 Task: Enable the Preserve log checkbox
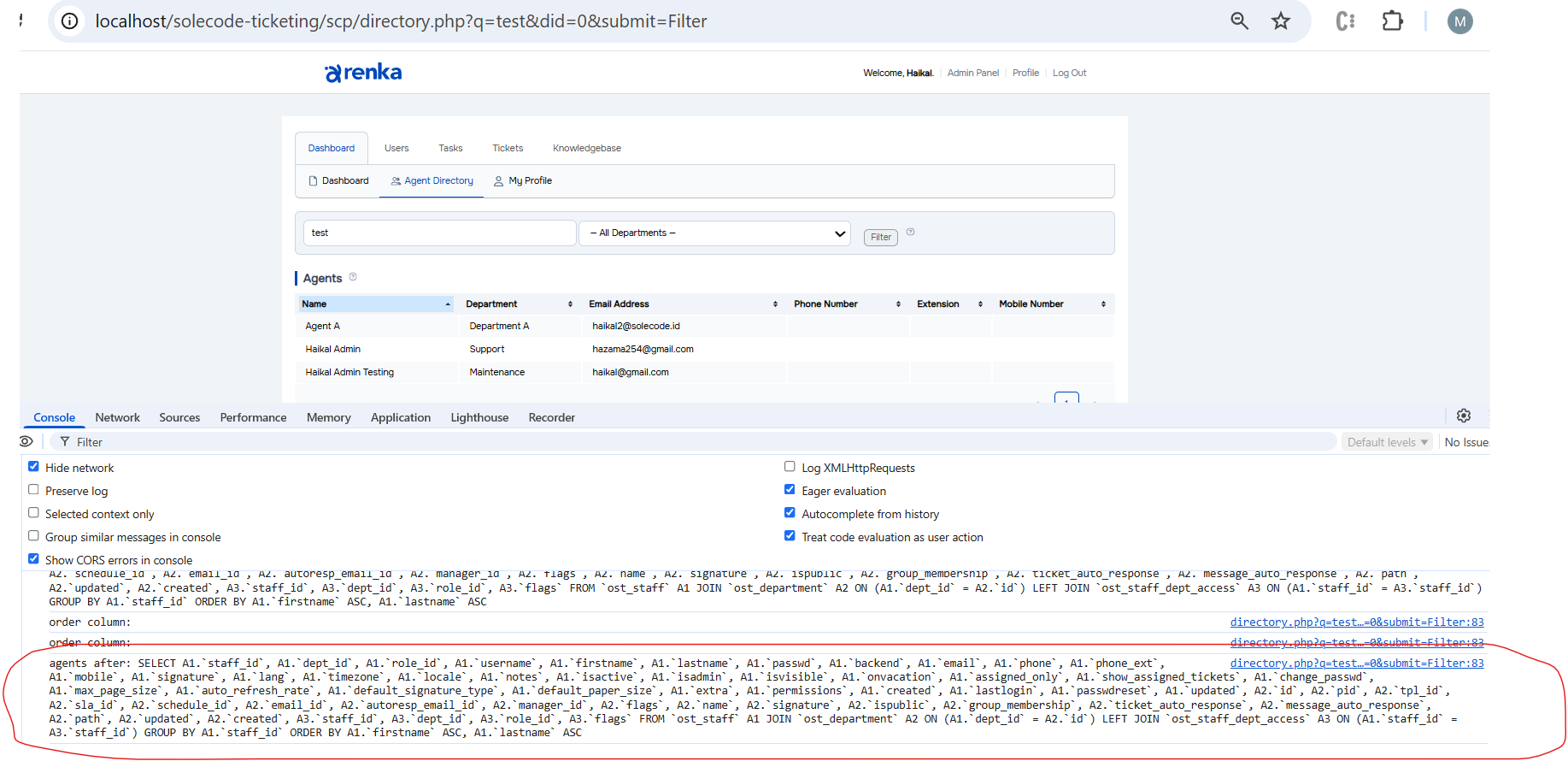point(34,490)
